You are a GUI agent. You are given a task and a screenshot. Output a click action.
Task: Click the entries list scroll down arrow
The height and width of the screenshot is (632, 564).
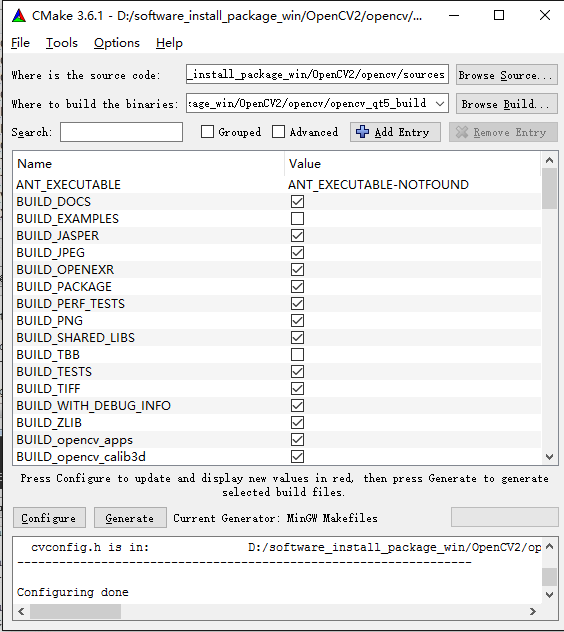[549, 457]
